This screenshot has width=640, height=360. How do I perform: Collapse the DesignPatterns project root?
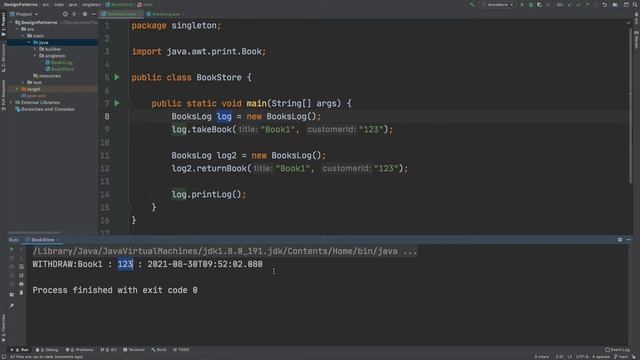coord(11,22)
